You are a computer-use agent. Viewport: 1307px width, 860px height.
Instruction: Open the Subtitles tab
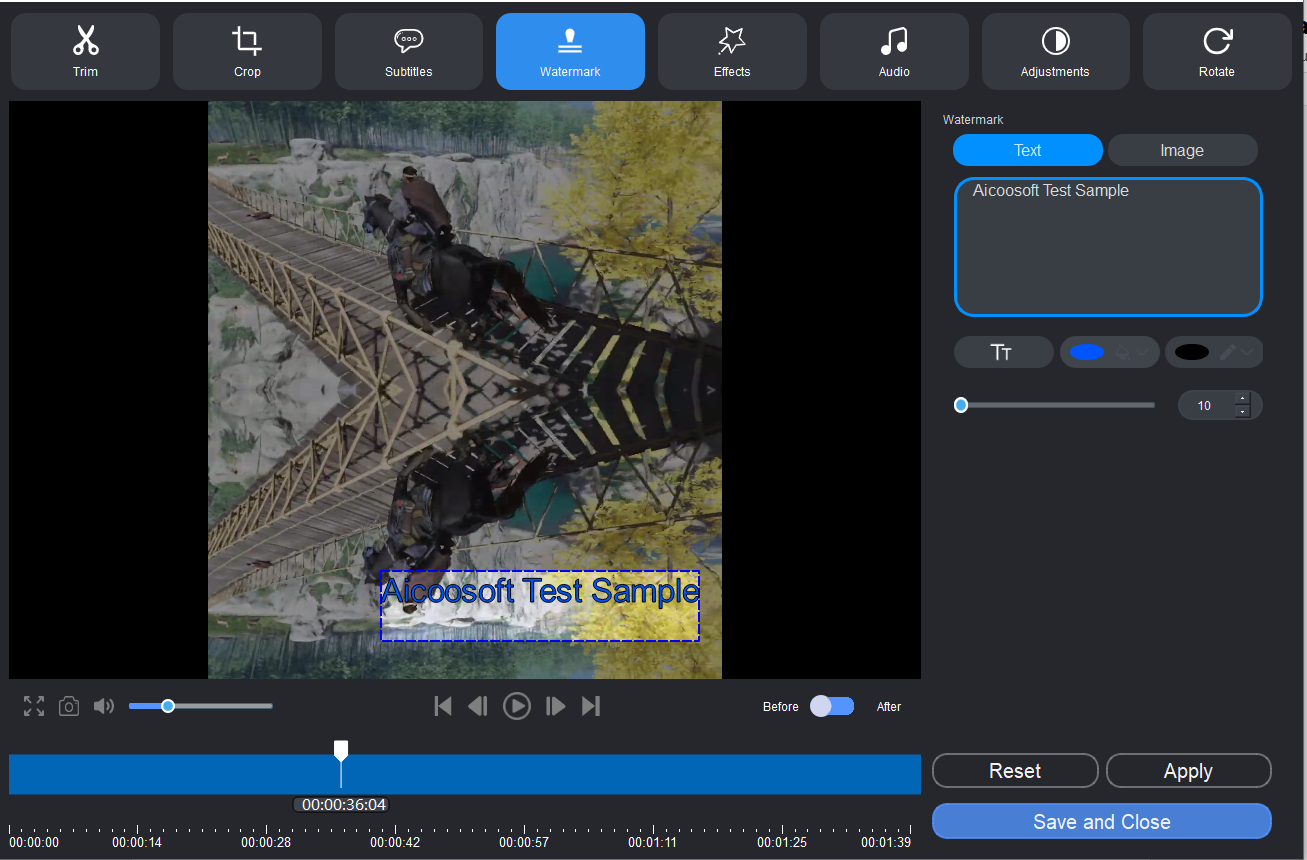pyautogui.click(x=409, y=51)
